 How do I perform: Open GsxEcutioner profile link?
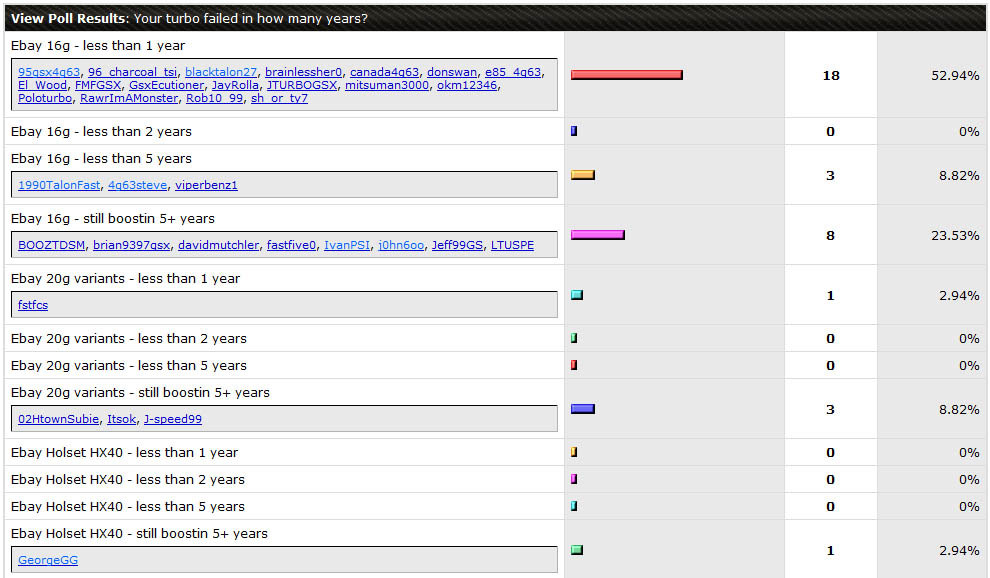[x=167, y=85]
